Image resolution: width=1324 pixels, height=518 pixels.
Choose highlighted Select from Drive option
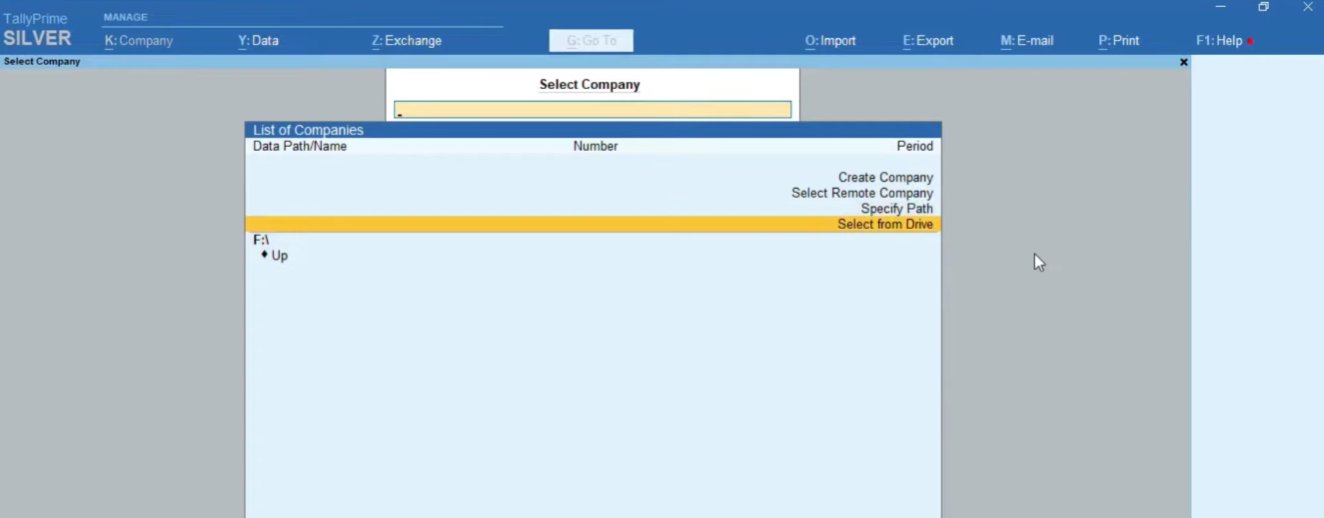click(593, 224)
